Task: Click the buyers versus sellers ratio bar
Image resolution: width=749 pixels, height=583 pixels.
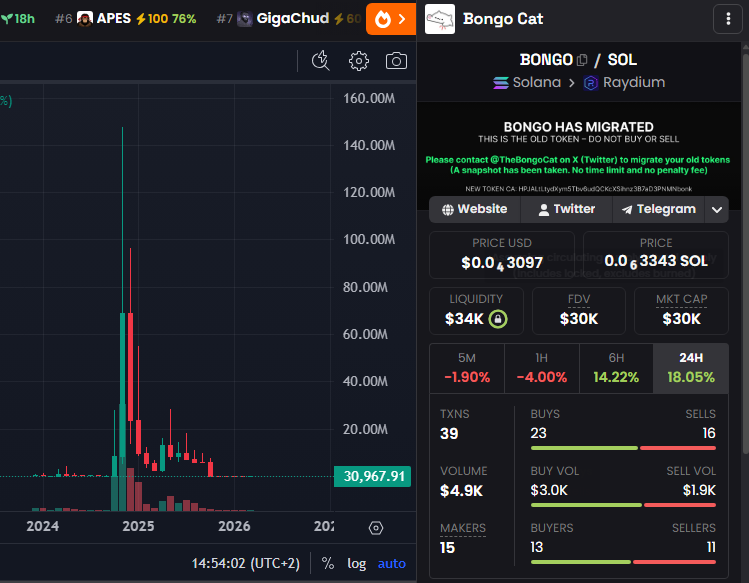Action: [x=623, y=562]
